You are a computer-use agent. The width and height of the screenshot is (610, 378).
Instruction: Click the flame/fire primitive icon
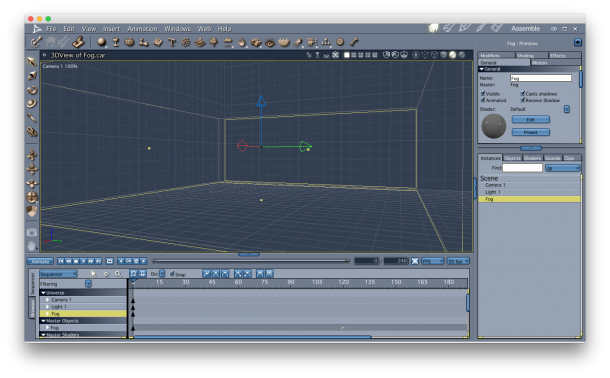[x=242, y=42]
